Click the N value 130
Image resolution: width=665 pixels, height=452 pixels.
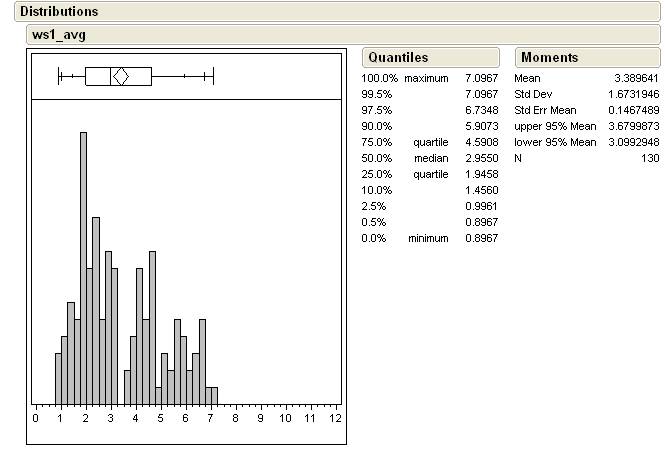[649, 158]
